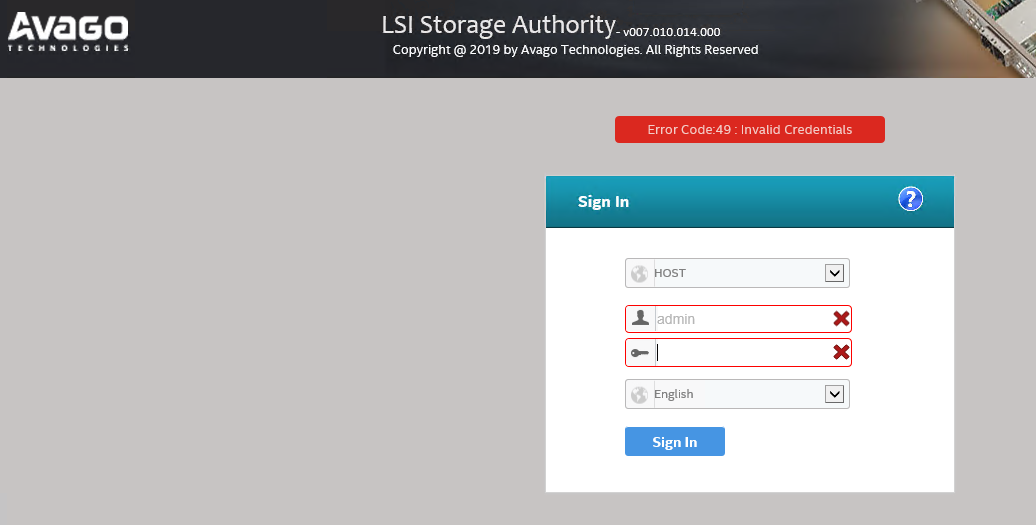Click the LSI Storage Authority title

[x=498, y=25]
